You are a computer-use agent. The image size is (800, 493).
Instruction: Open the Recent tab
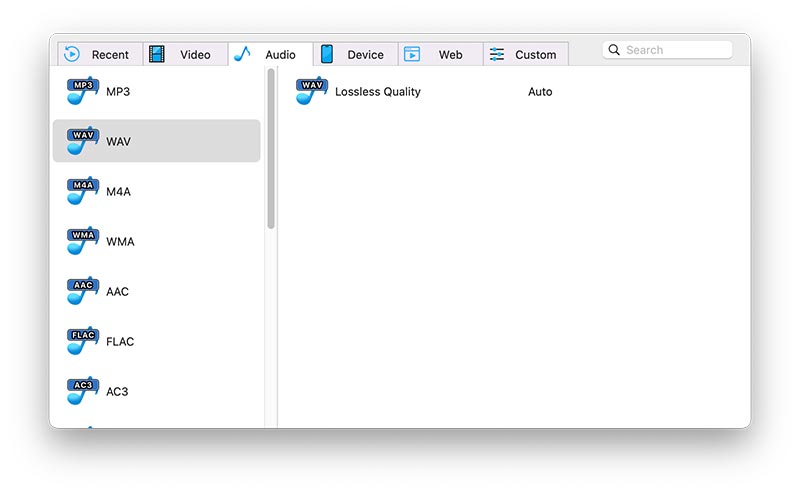point(100,55)
